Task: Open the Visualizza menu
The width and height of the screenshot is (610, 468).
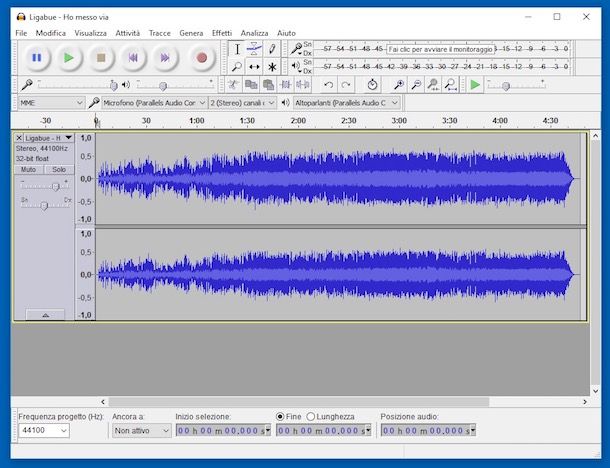Action: [90, 33]
